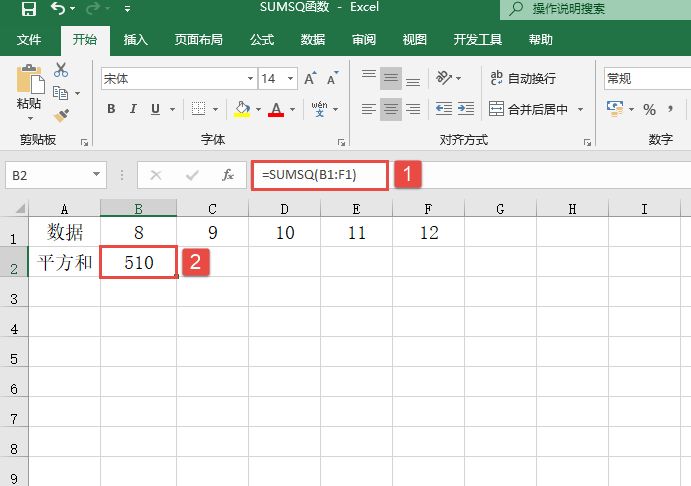Open the 公式 ribbon tab
This screenshot has width=691, height=486.
pyautogui.click(x=262, y=40)
